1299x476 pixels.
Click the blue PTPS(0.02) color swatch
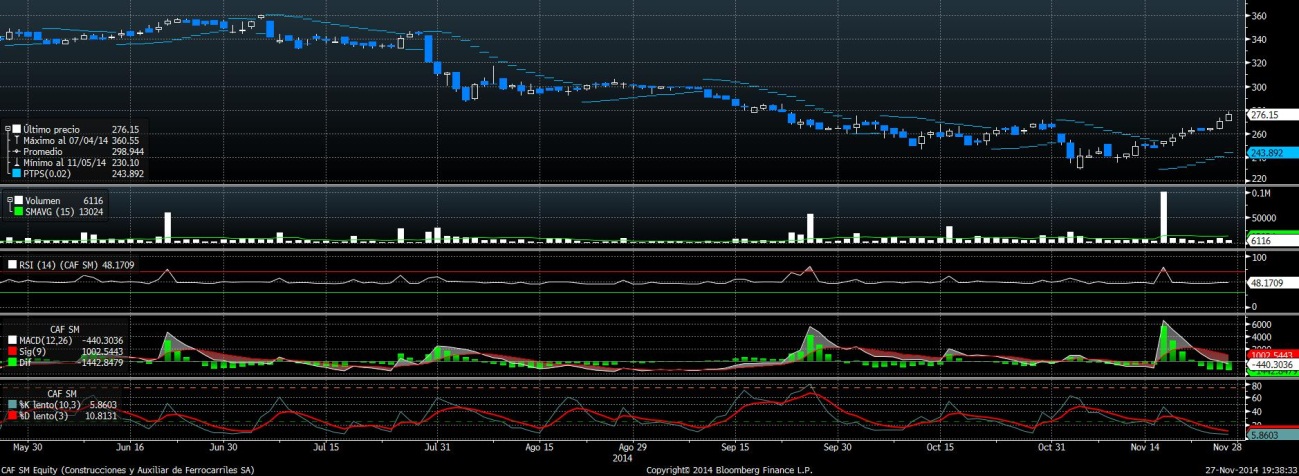point(15,173)
